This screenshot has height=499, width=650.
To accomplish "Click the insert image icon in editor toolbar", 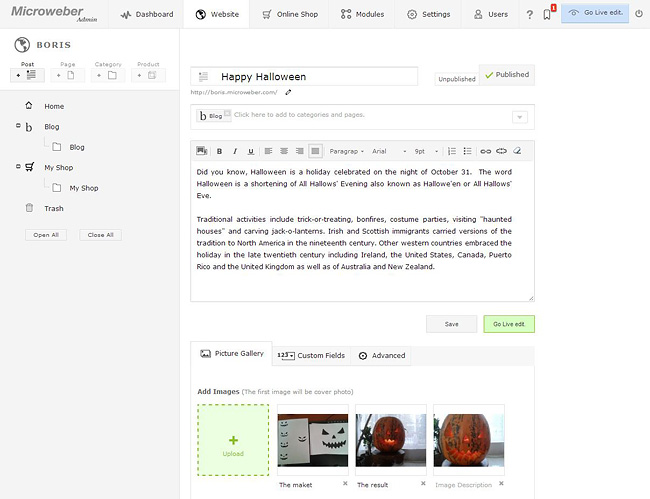I will 202,151.
